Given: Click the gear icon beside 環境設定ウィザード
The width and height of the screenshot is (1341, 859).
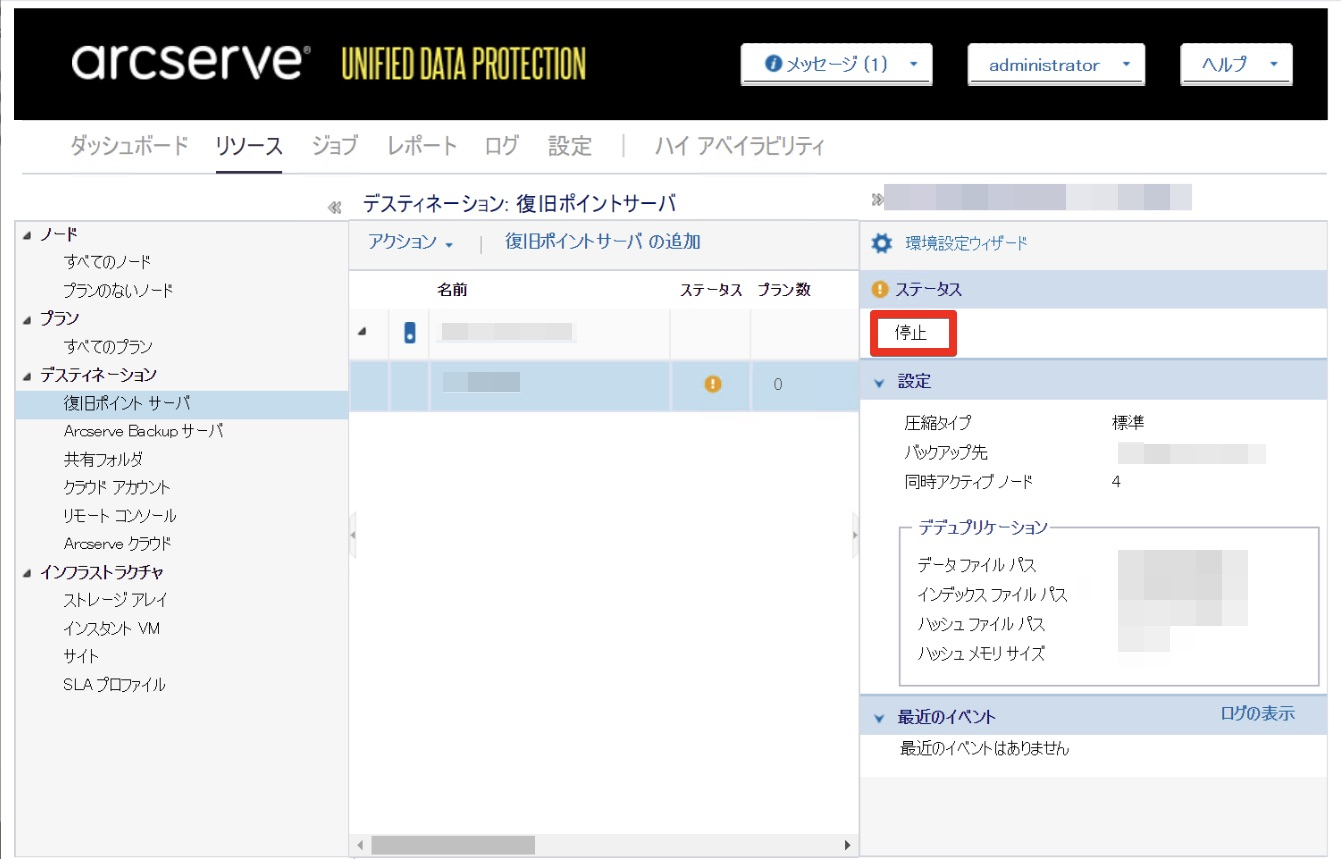Looking at the screenshot, I should [x=881, y=243].
